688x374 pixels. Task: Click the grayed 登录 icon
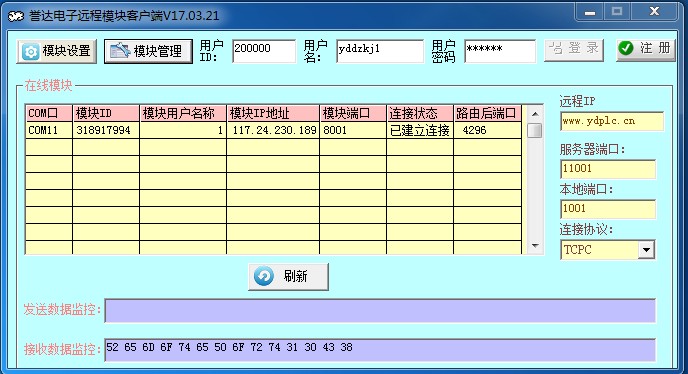pyautogui.click(x=556, y=48)
